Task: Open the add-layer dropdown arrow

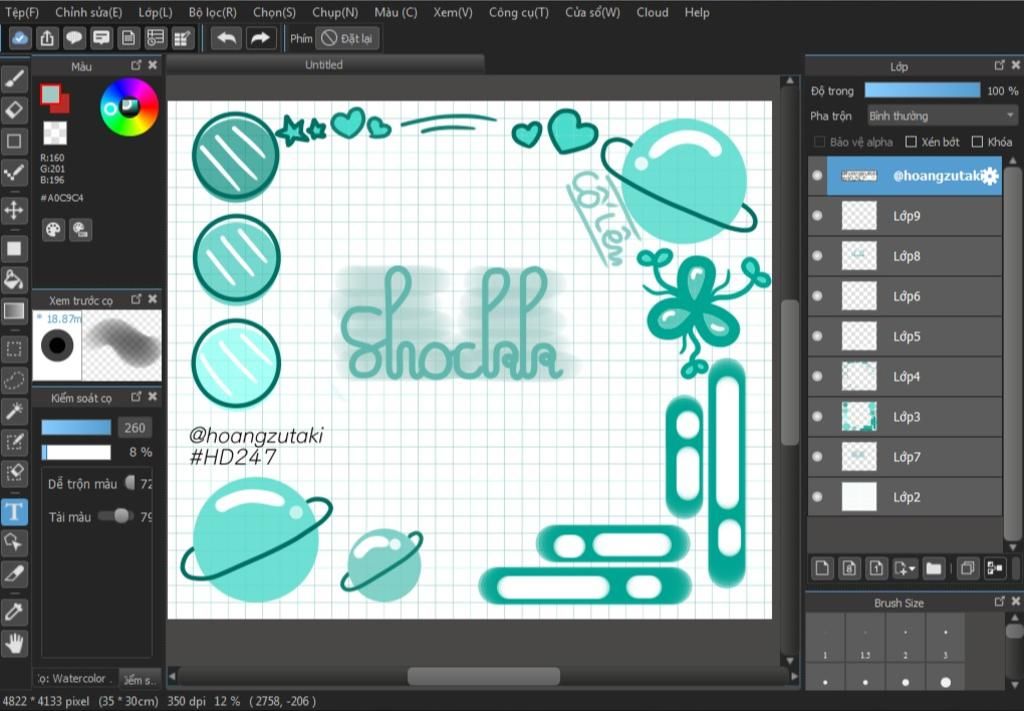Action: point(912,569)
